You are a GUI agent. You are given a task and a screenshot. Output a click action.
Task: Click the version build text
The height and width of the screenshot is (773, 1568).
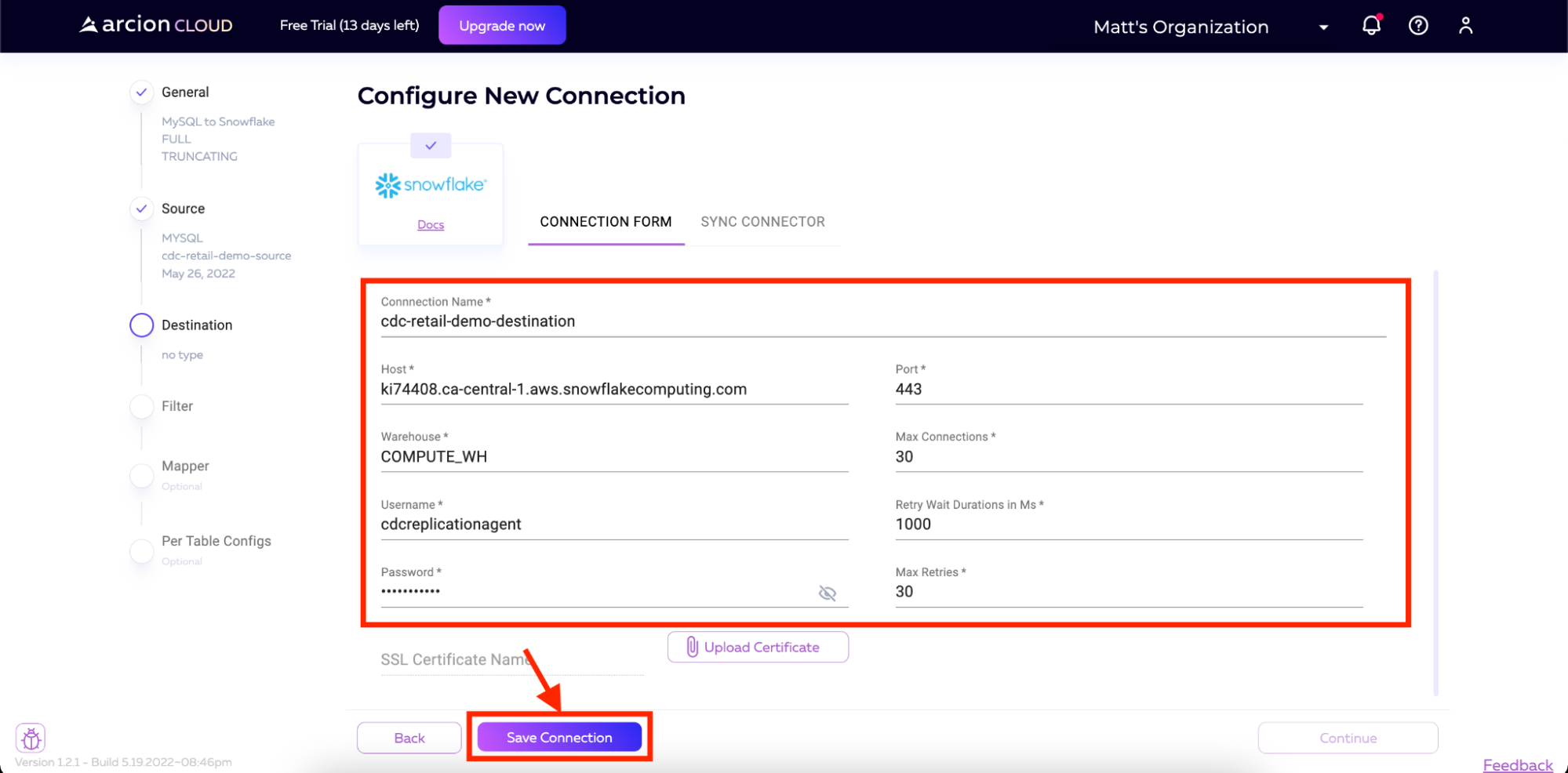pos(123,762)
